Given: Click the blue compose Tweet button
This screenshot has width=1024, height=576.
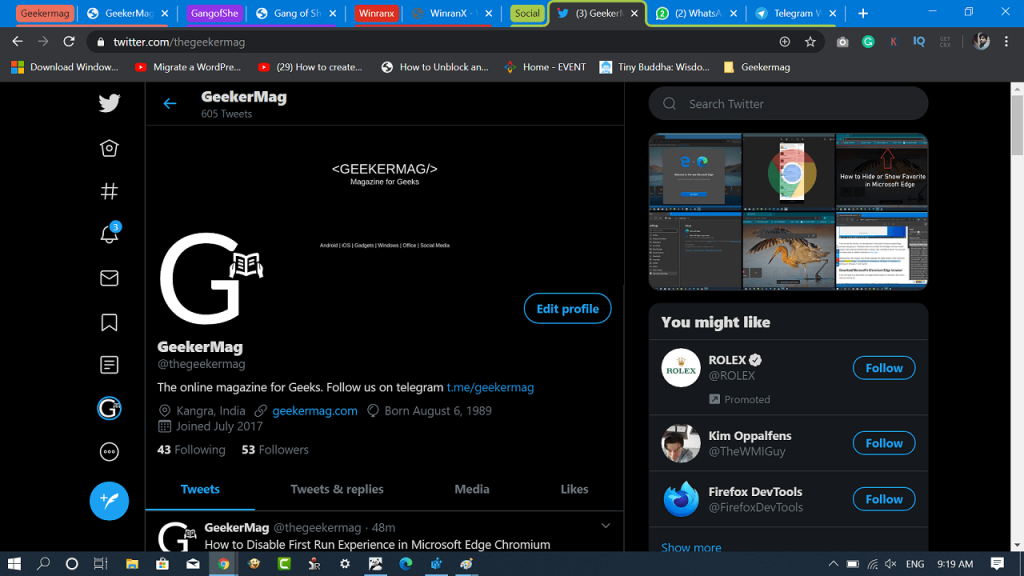Looking at the screenshot, I should tap(109, 501).
